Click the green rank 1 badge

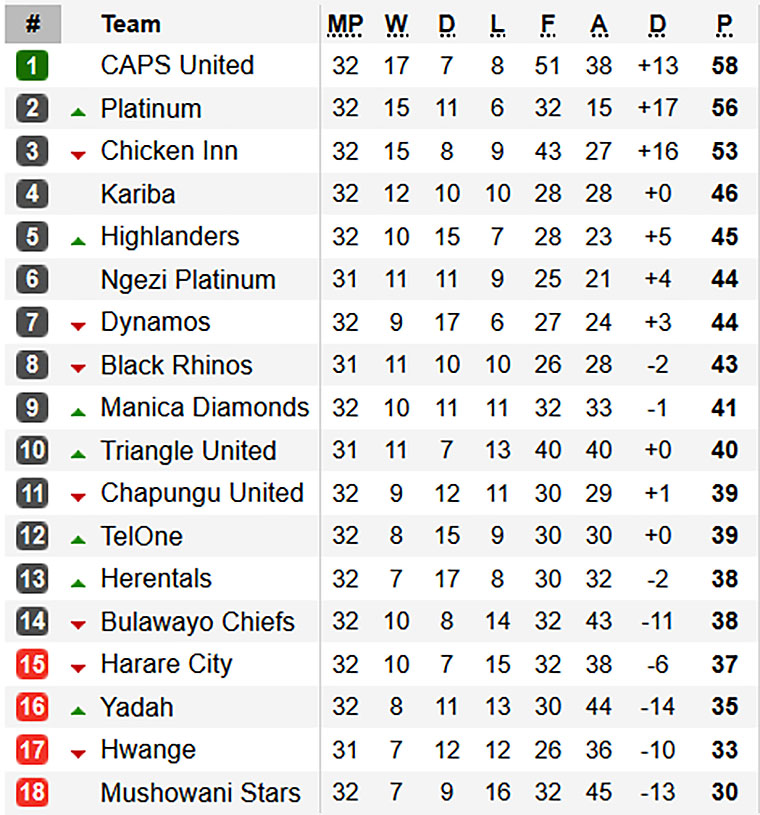(x=32, y=65)
